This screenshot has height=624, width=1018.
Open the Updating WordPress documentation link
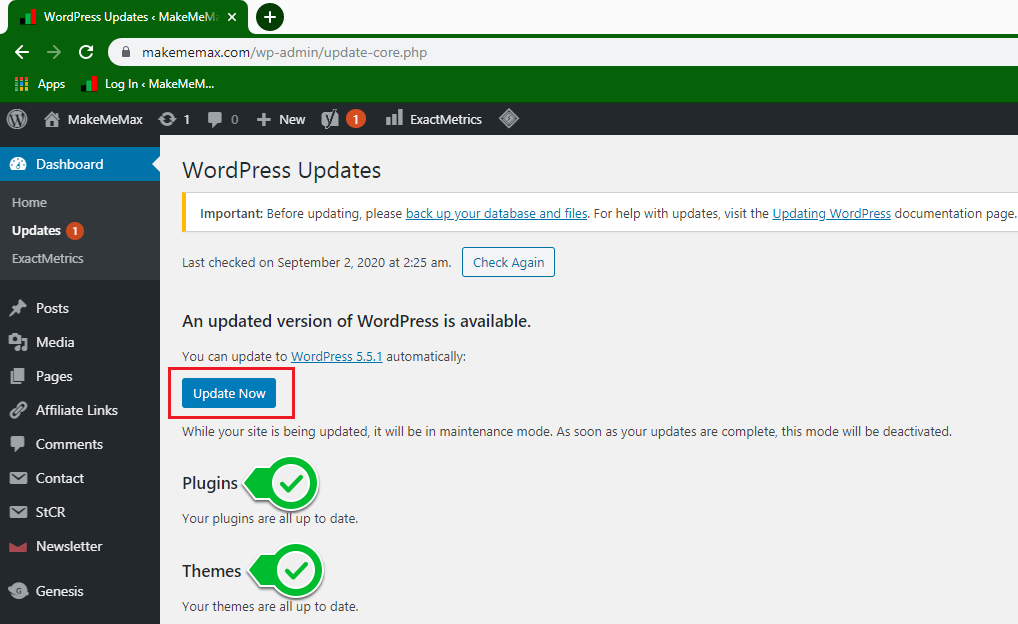pyautogui.click(x=831, y=214)
